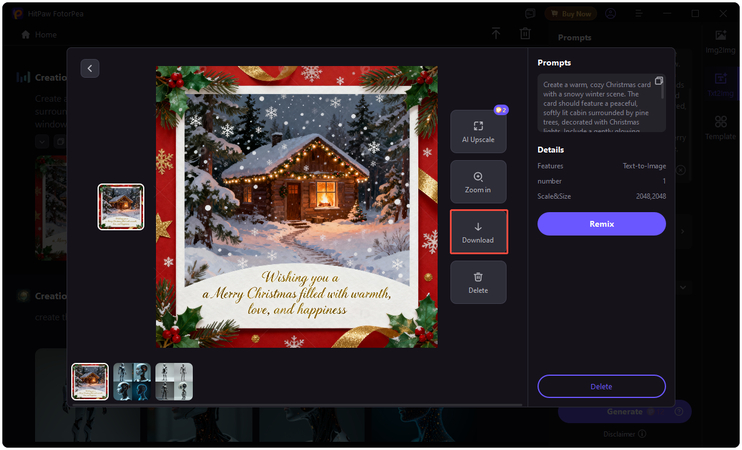The height and width of the screenshot is (450, 742).
Task: Switch to the Txt2Img tab in the sidebar
Action: point(721,84)
